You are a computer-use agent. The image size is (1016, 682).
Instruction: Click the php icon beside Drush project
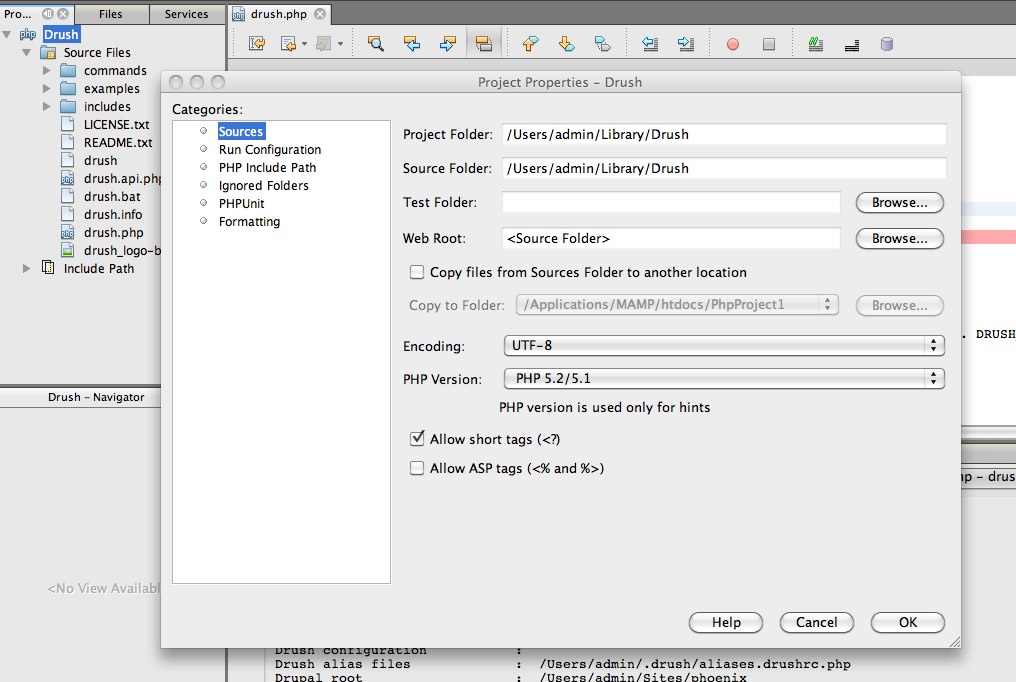tap(28, 34)
